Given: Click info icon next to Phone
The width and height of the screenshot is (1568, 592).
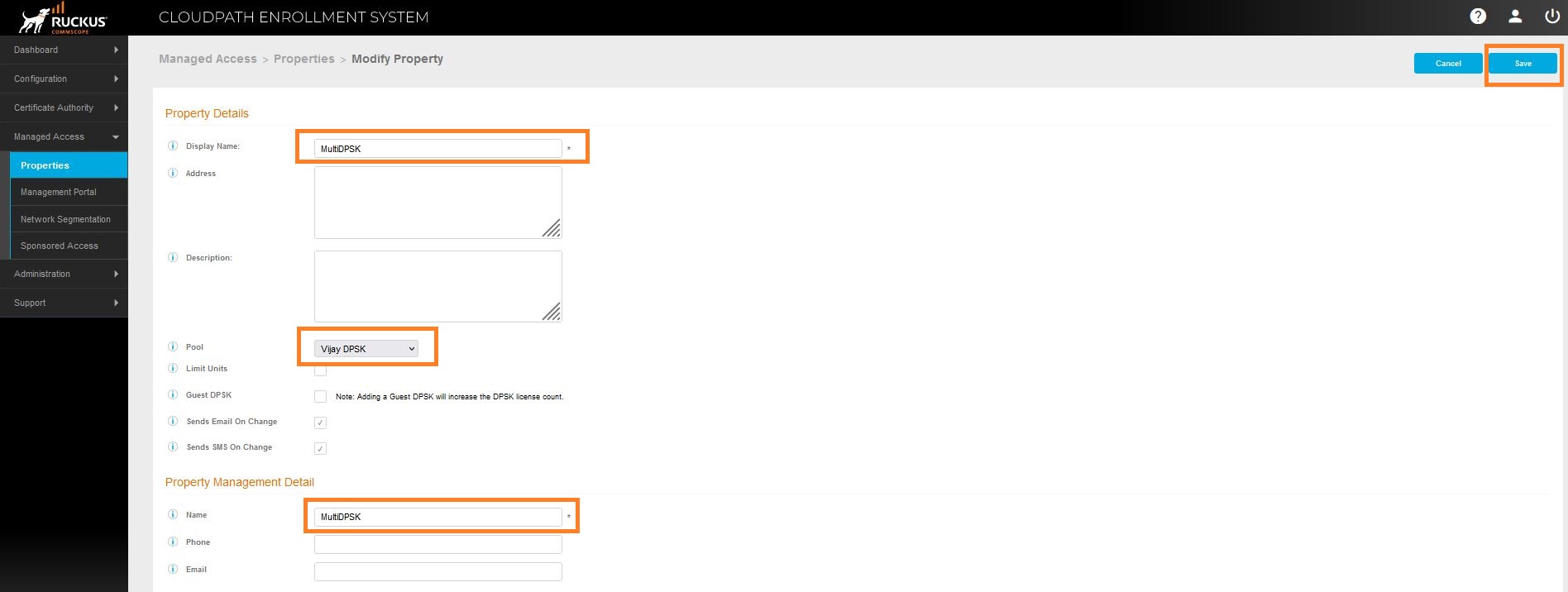Looking at the screenshot, I should coord(173,542).
